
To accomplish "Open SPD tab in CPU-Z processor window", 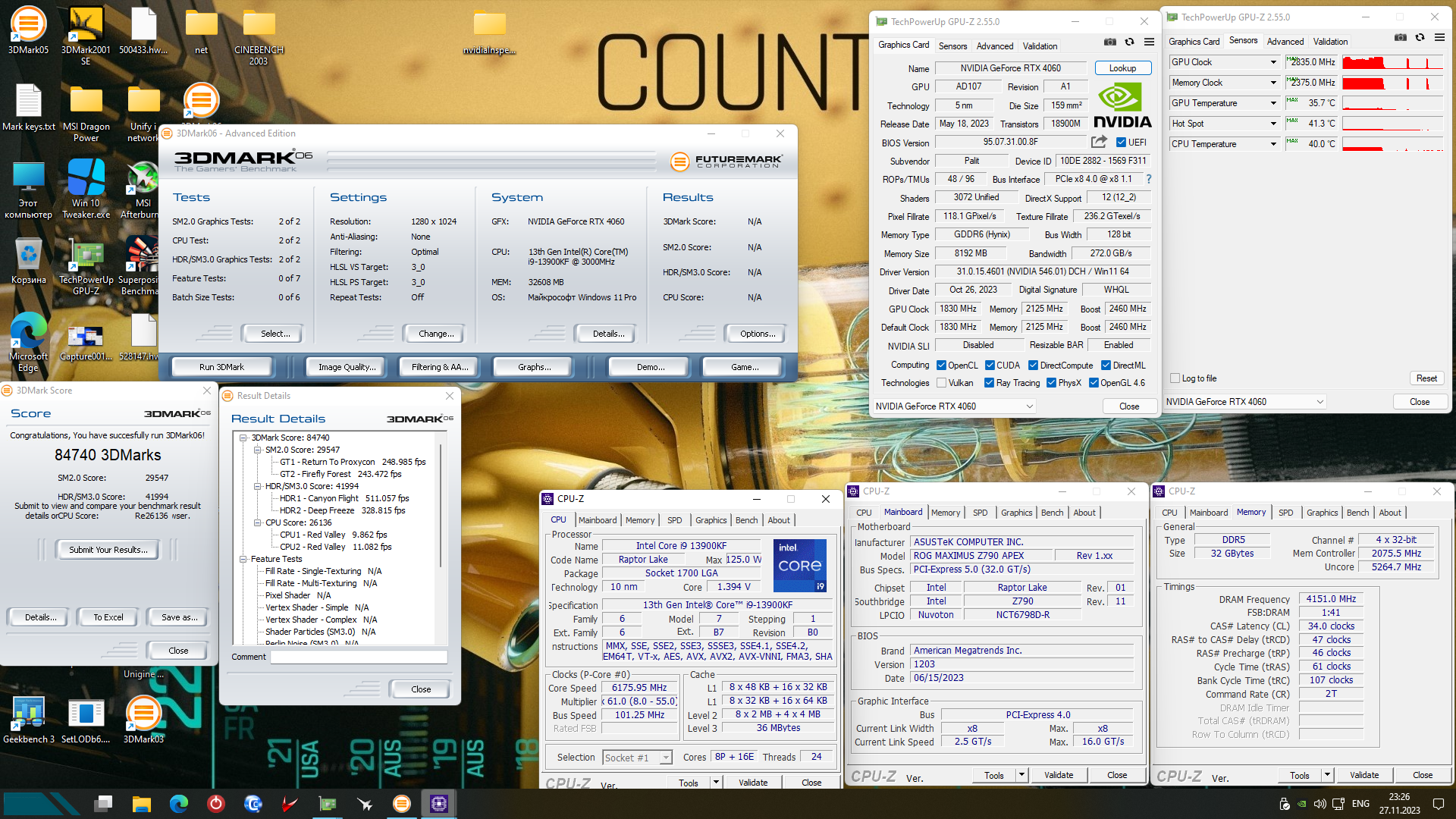I will coord(674,520).
